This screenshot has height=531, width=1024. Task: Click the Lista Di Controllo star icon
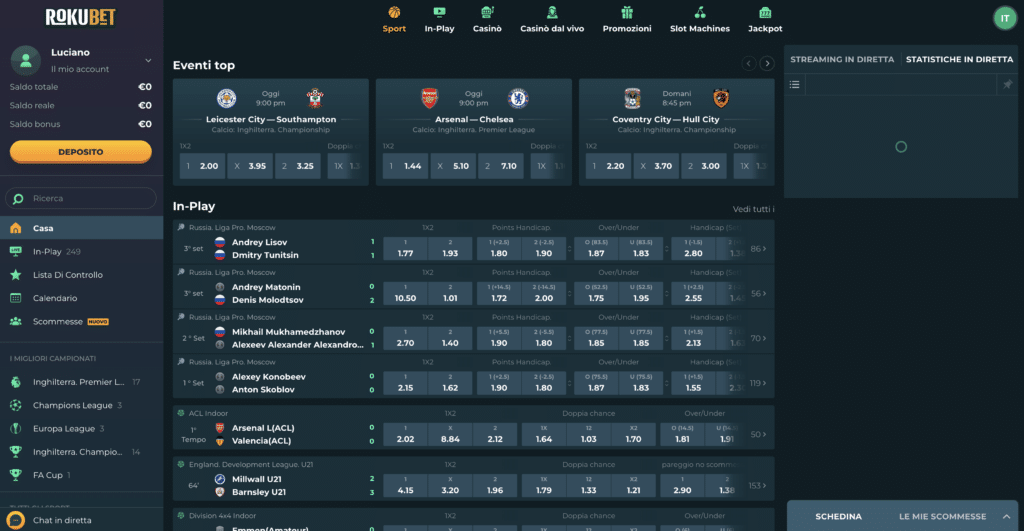[x=15, y=275]
